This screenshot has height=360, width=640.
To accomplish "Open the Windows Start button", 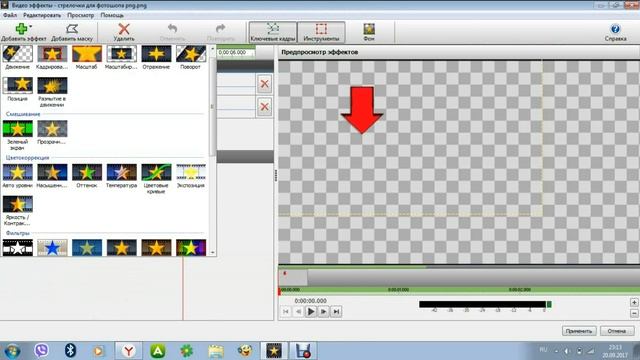I will coord(12,351).
